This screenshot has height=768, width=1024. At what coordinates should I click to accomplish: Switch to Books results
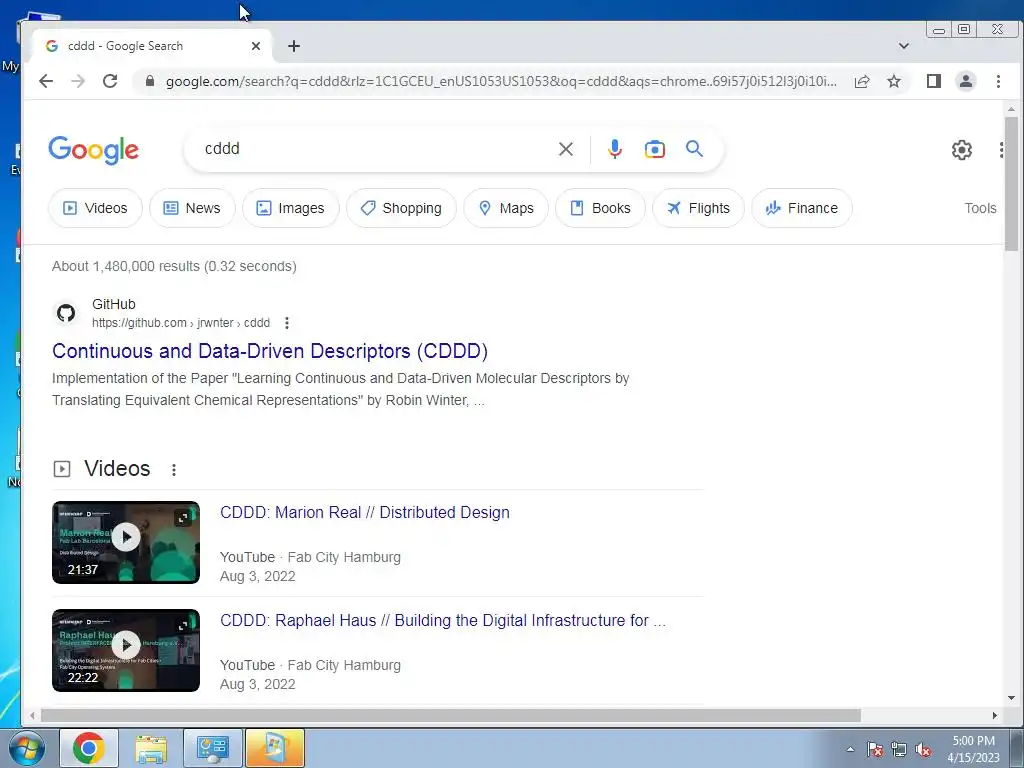tap(600, 208)
